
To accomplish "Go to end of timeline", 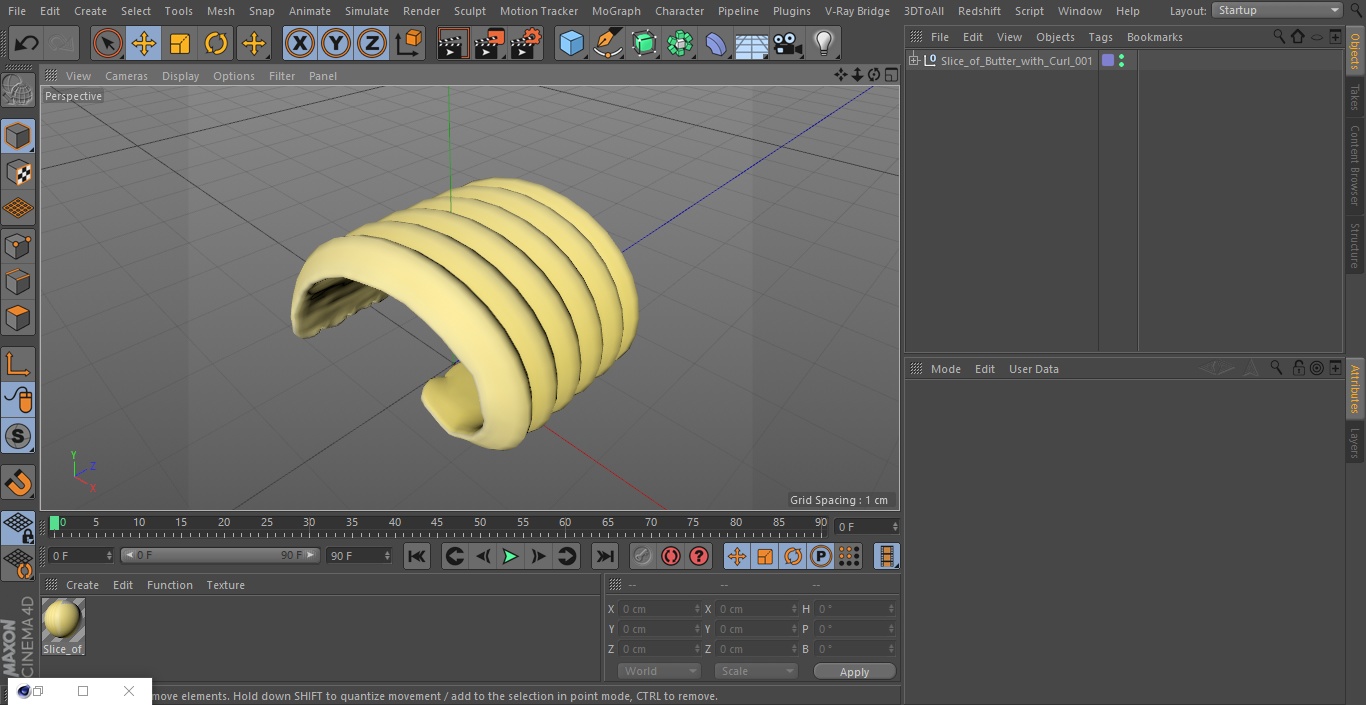I will pos(605,556).
